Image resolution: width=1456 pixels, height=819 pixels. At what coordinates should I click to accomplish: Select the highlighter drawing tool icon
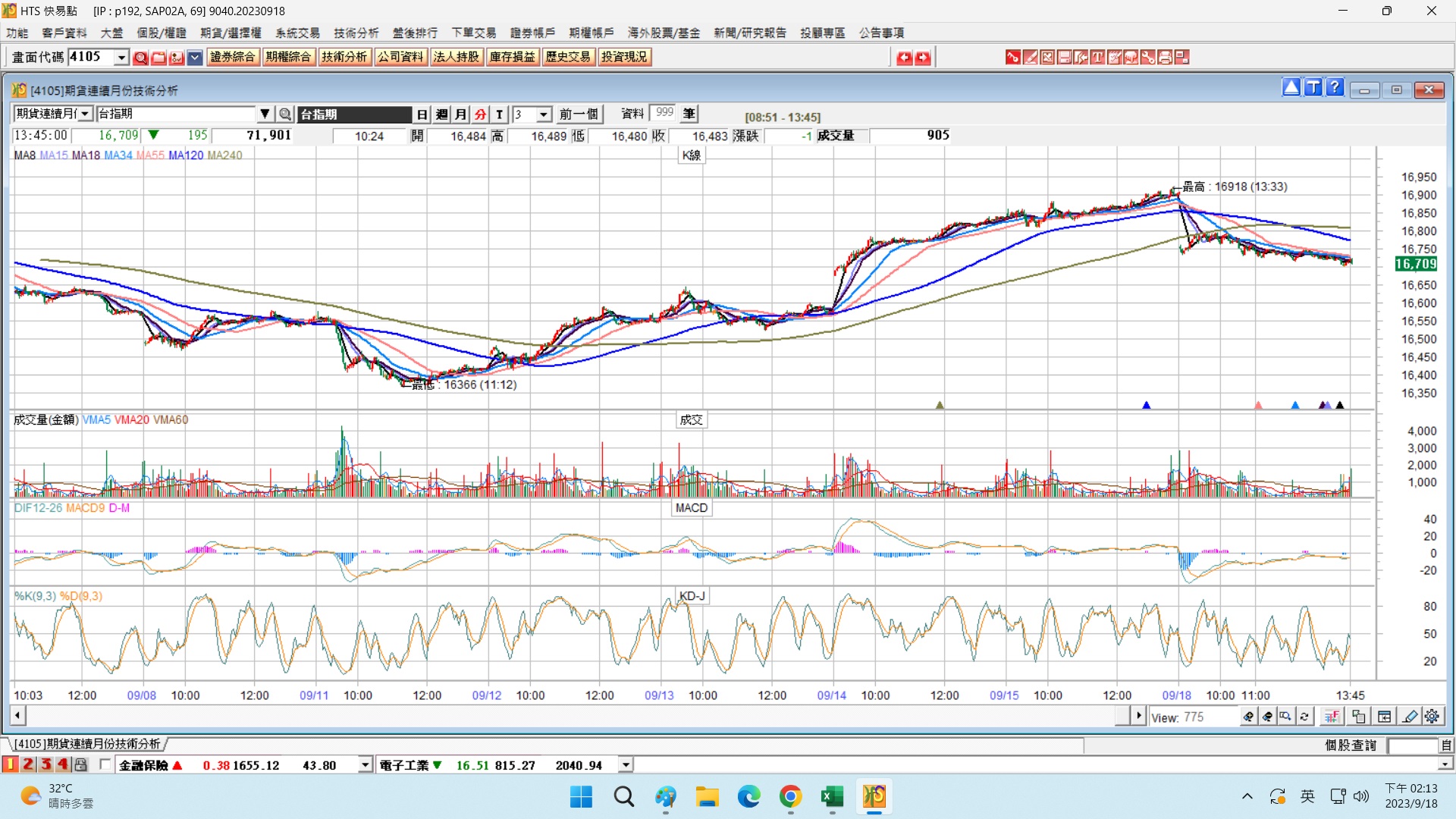[x=1410, y=717]
